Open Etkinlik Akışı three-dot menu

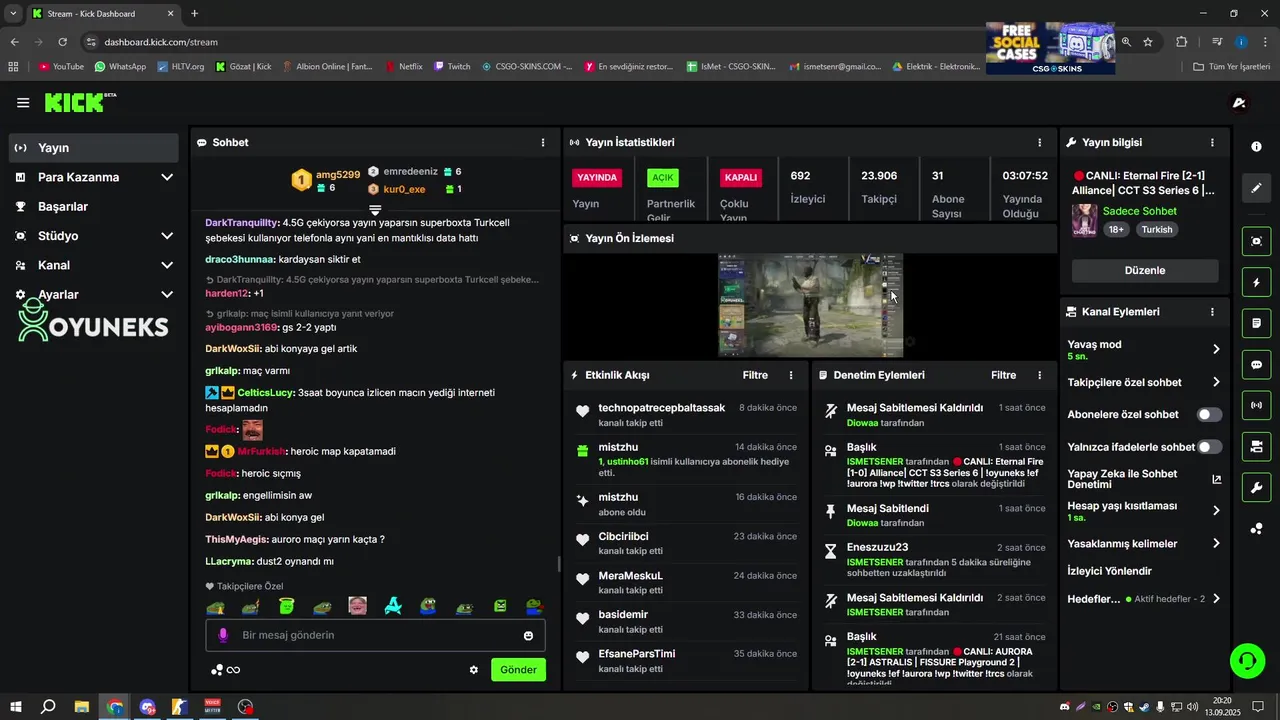tap(791, 375)
